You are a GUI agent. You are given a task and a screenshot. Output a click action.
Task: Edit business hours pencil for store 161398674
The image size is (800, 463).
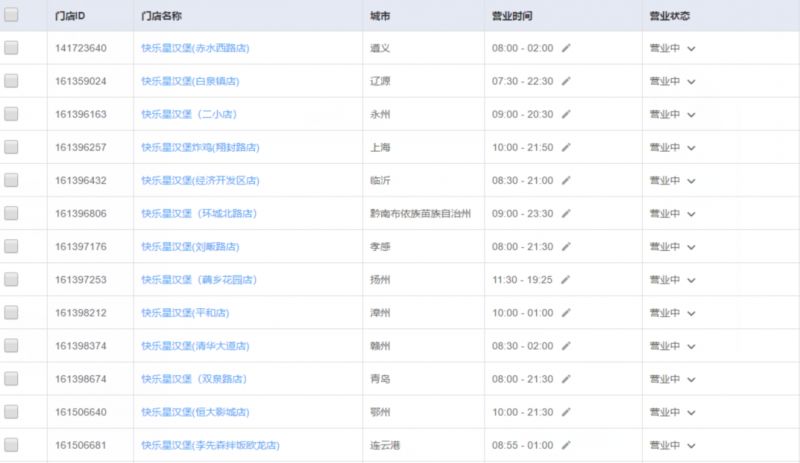[x=566, y=379]
